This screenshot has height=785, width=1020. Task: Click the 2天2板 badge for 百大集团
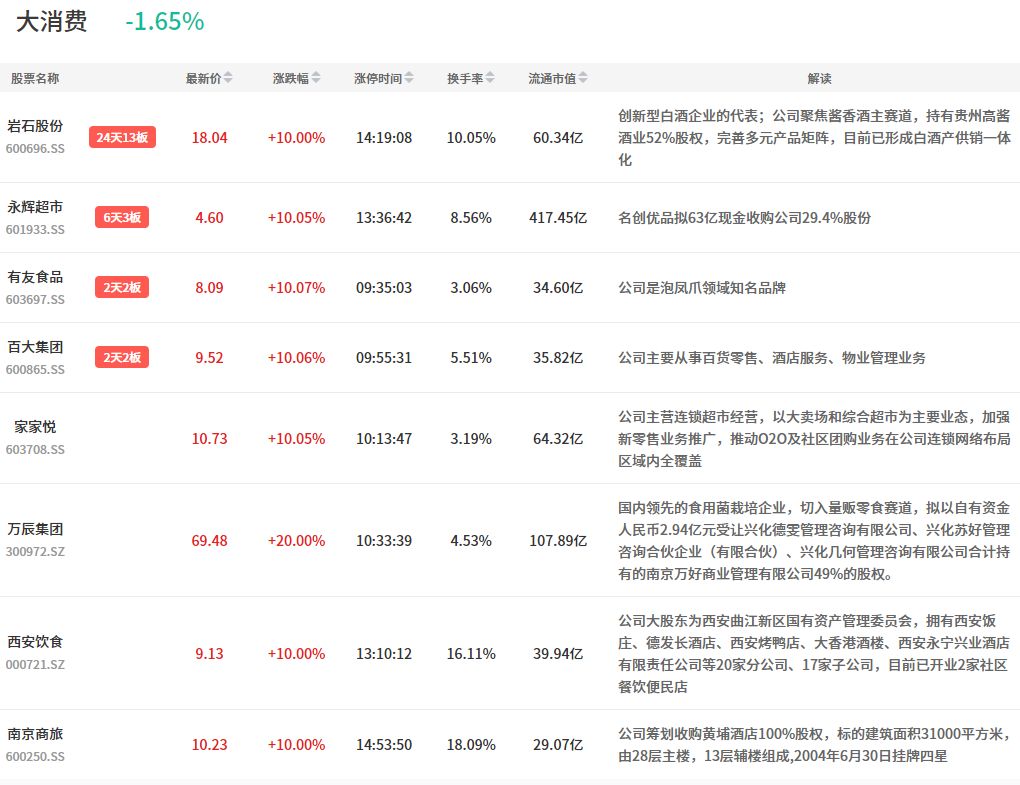point(122,357)
